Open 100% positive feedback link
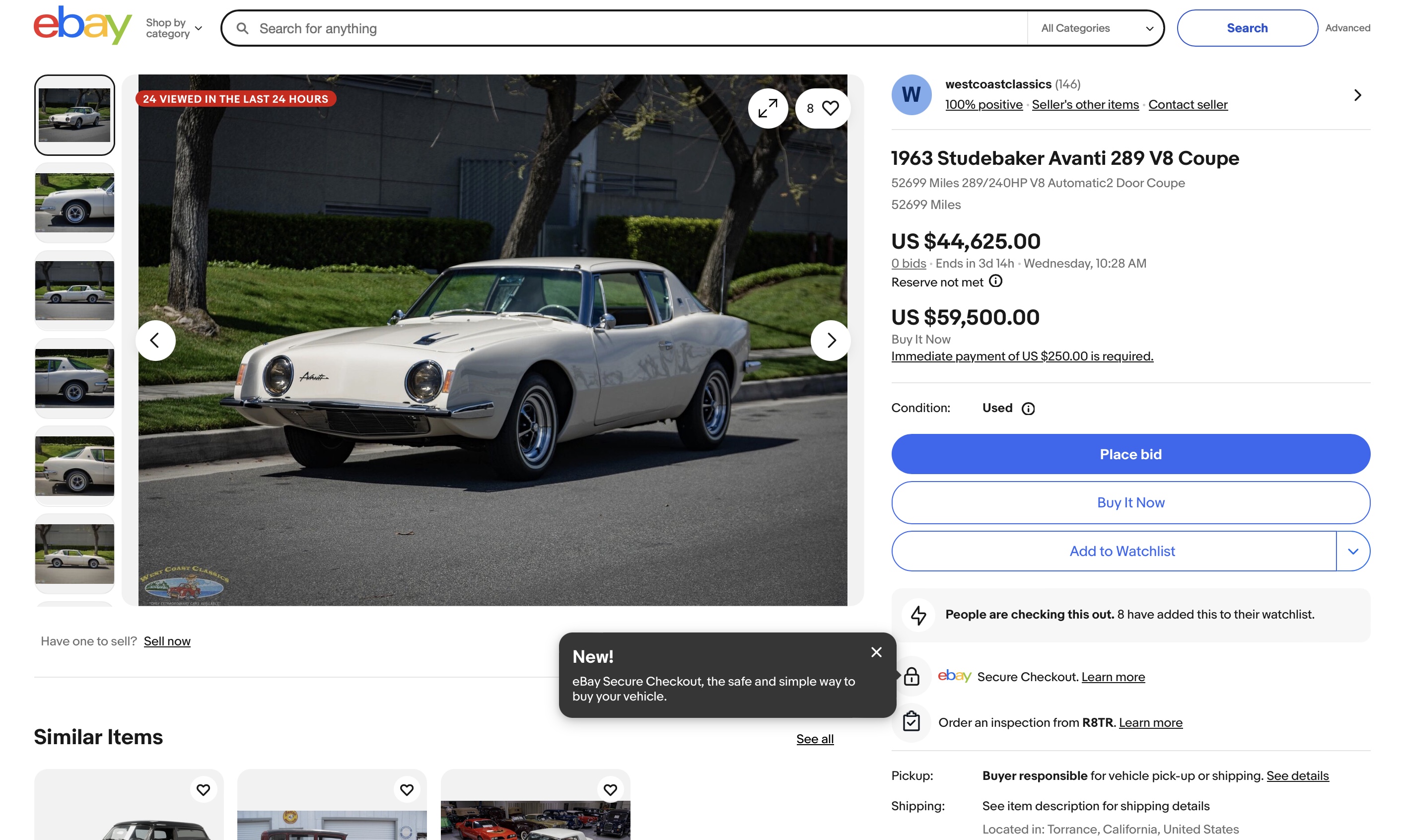The image size is (1402, 840). pos(983,105)
